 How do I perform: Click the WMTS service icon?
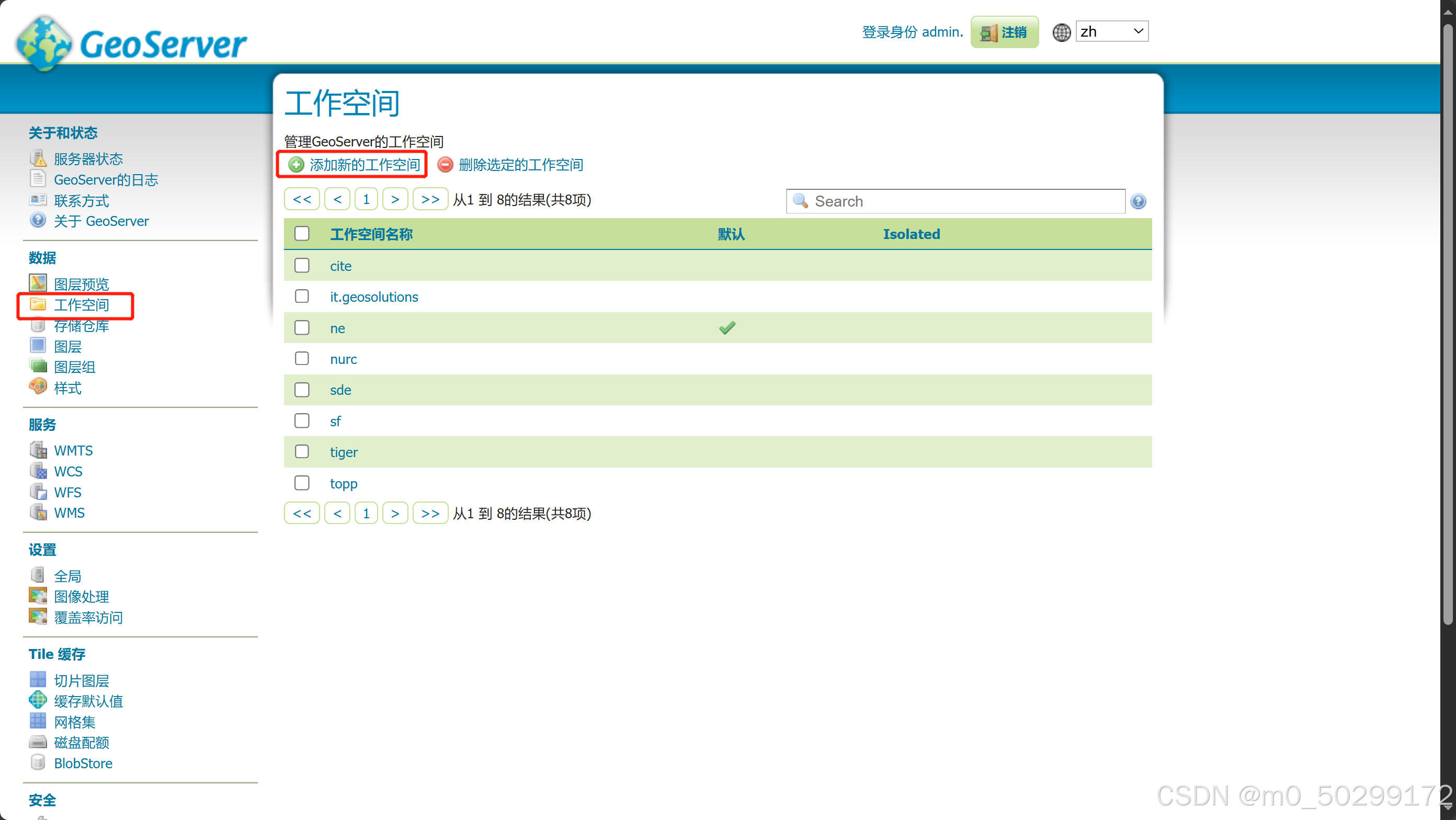click(x=38, y=450)
